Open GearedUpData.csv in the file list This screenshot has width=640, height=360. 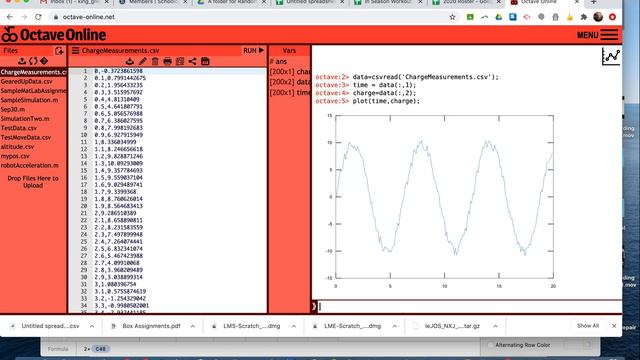point(27,82)
